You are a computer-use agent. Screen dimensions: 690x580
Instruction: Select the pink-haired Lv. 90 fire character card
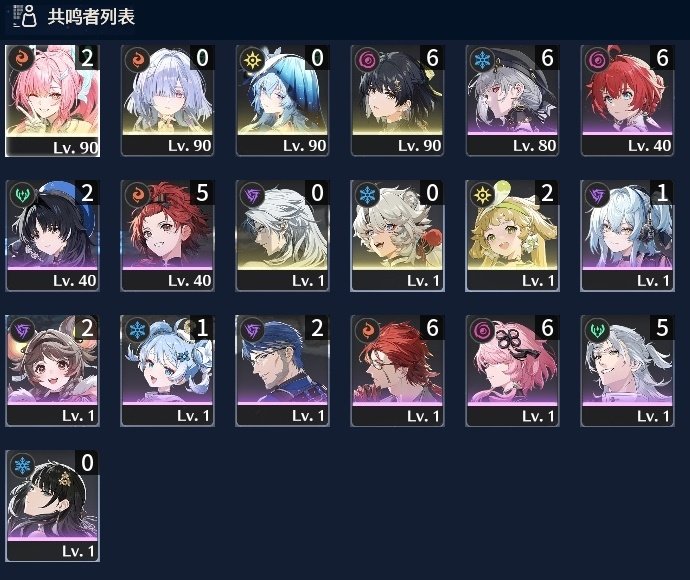pyautogui.click(x=52, y=101)
